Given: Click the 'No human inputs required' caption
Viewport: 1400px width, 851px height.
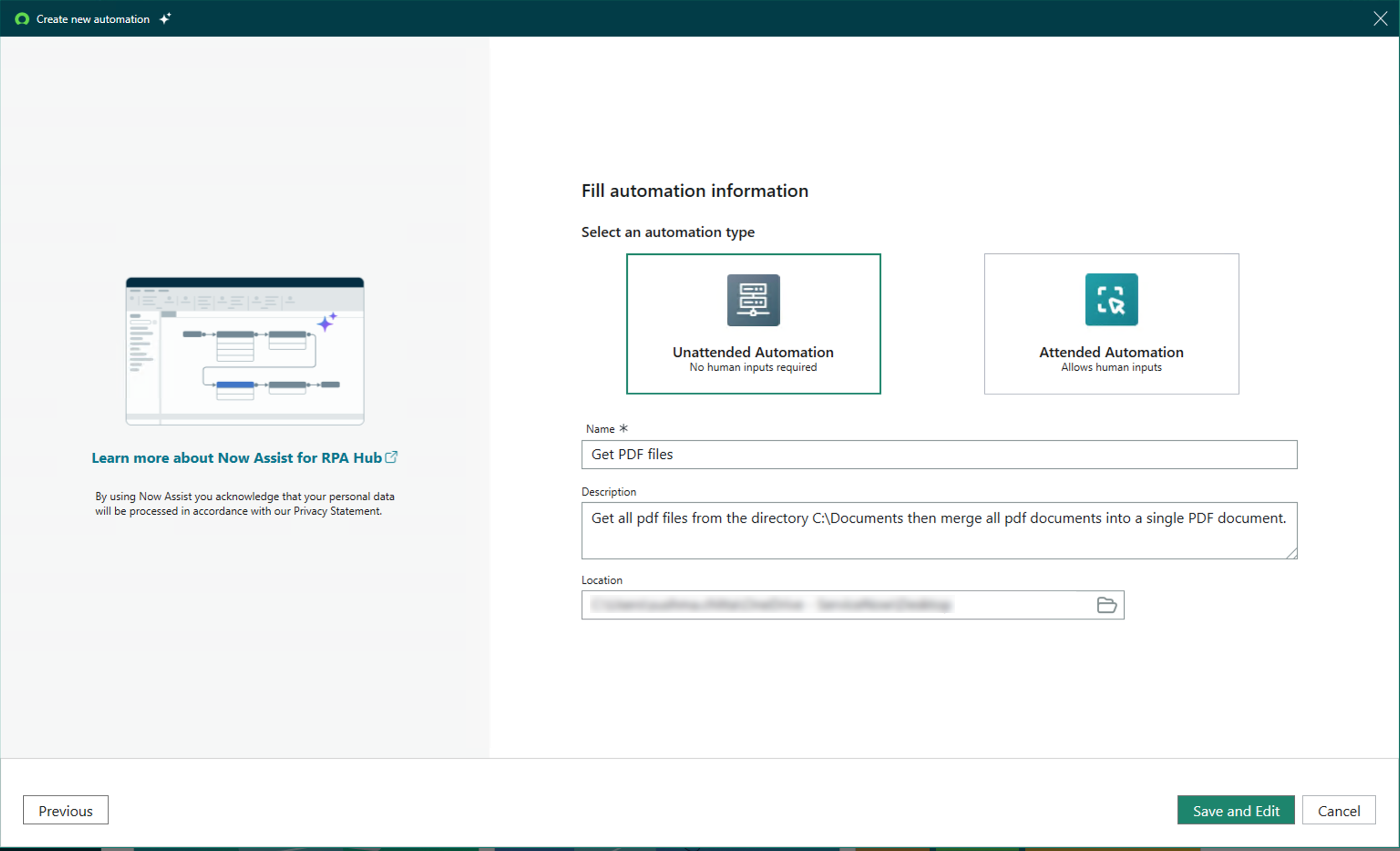Looking at the screenshot, I should (x=753, y=368).
